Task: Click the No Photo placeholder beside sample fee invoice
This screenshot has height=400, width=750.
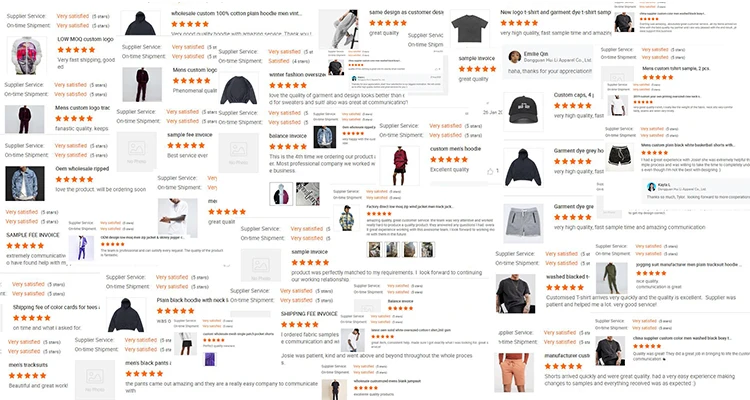Action: pos(136,151)
